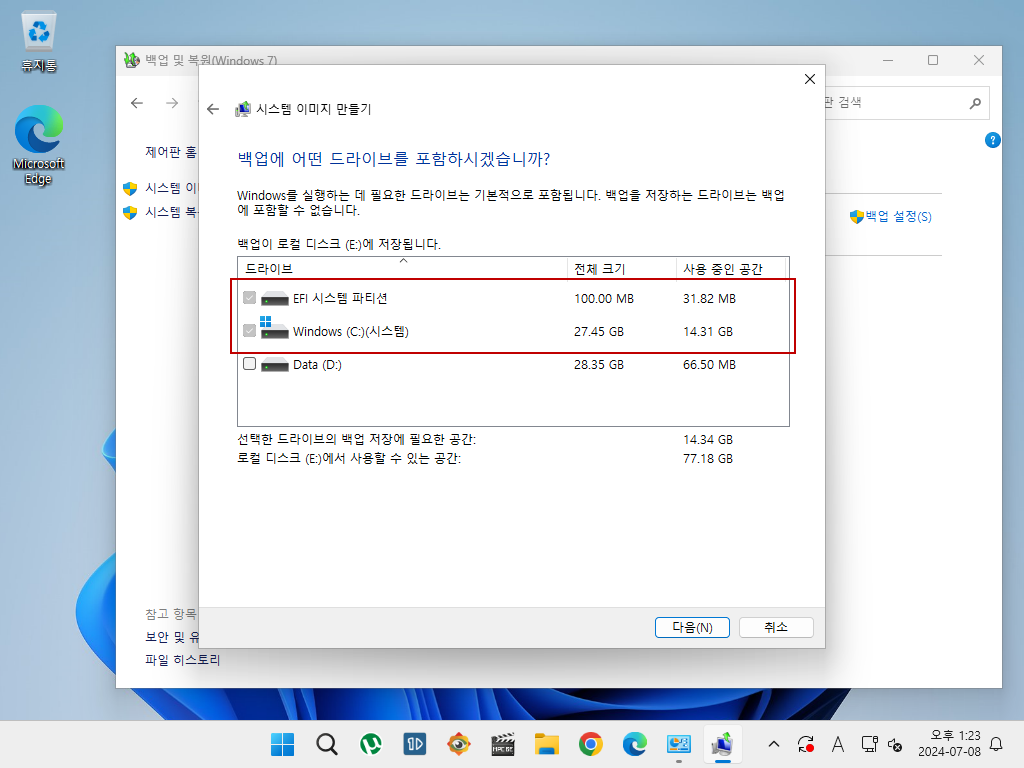1024x768 pixels.
Task: Open 제어판 홈 link in the sidebar
Action: pyautogui.click(x=170, y=152)
